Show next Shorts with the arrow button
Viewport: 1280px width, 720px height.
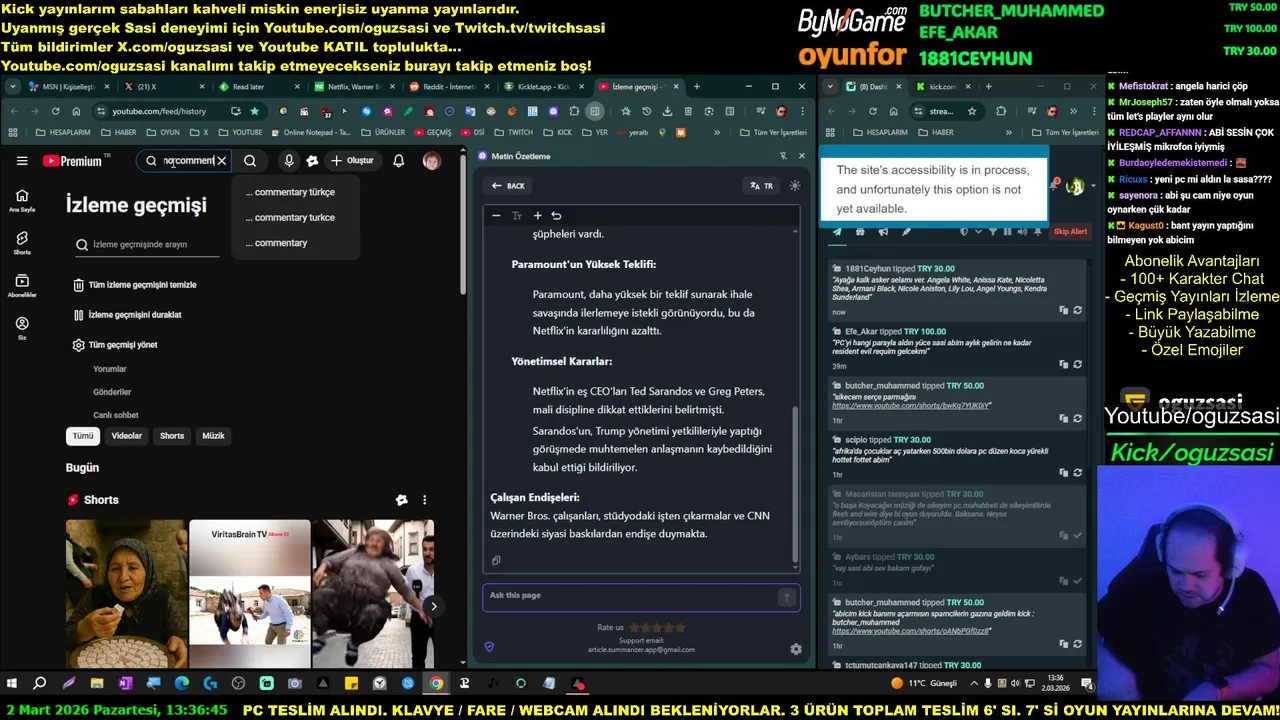pyautogui.click(x=433, y=606)
